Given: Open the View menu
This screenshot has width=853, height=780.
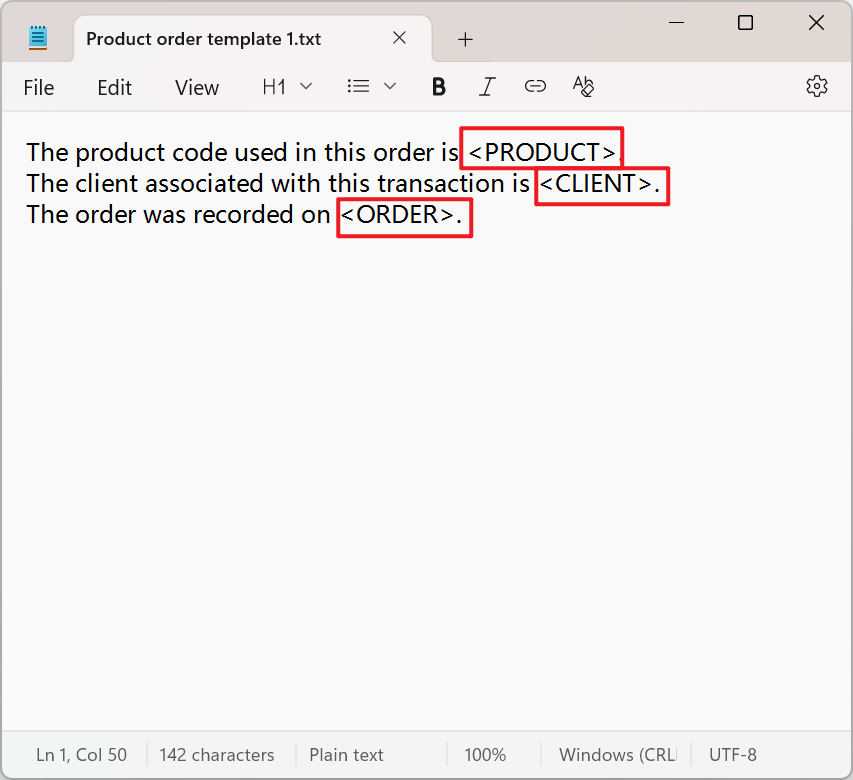Looking at the screenshot, I should (x=196, y=88).
